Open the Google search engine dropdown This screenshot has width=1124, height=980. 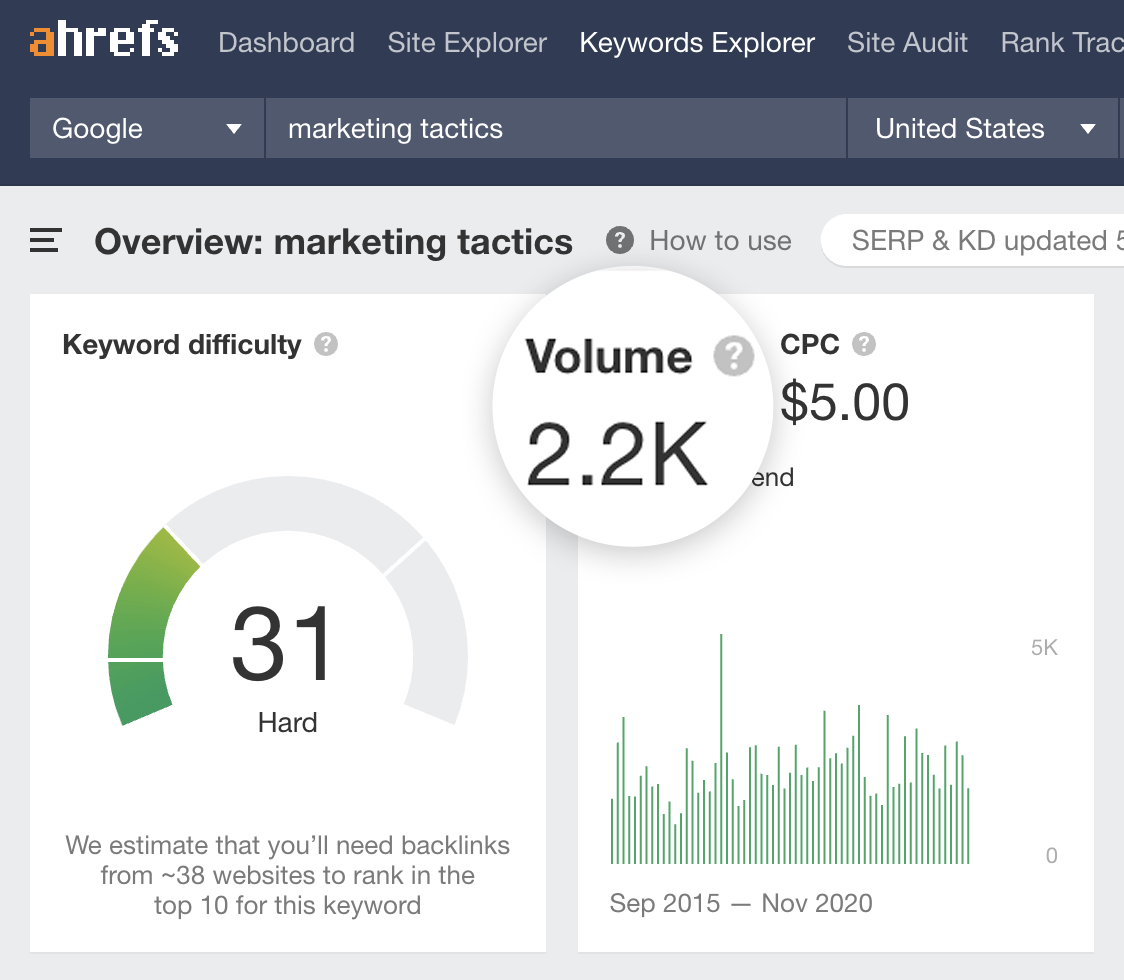[x=146, y=129]
